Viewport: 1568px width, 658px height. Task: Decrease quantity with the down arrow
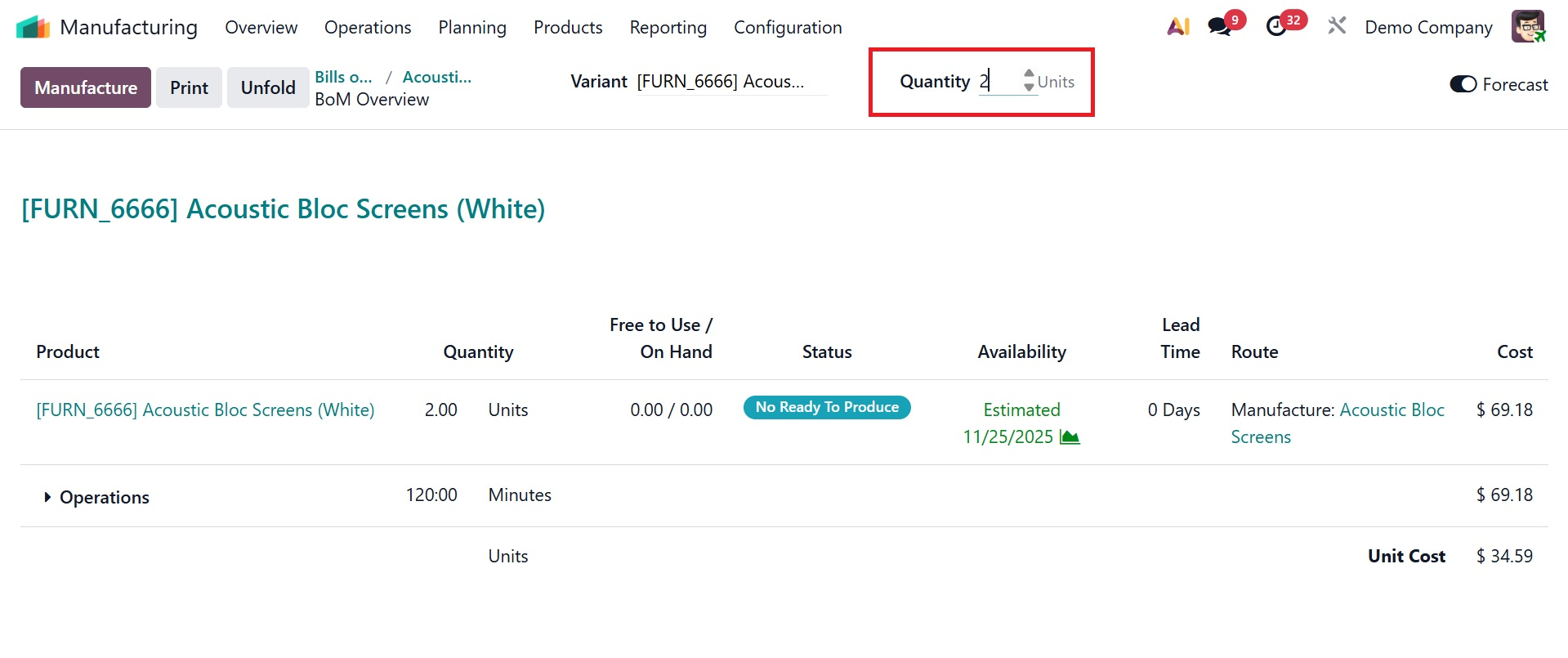pyautogui.click(x=1029, y=87)
